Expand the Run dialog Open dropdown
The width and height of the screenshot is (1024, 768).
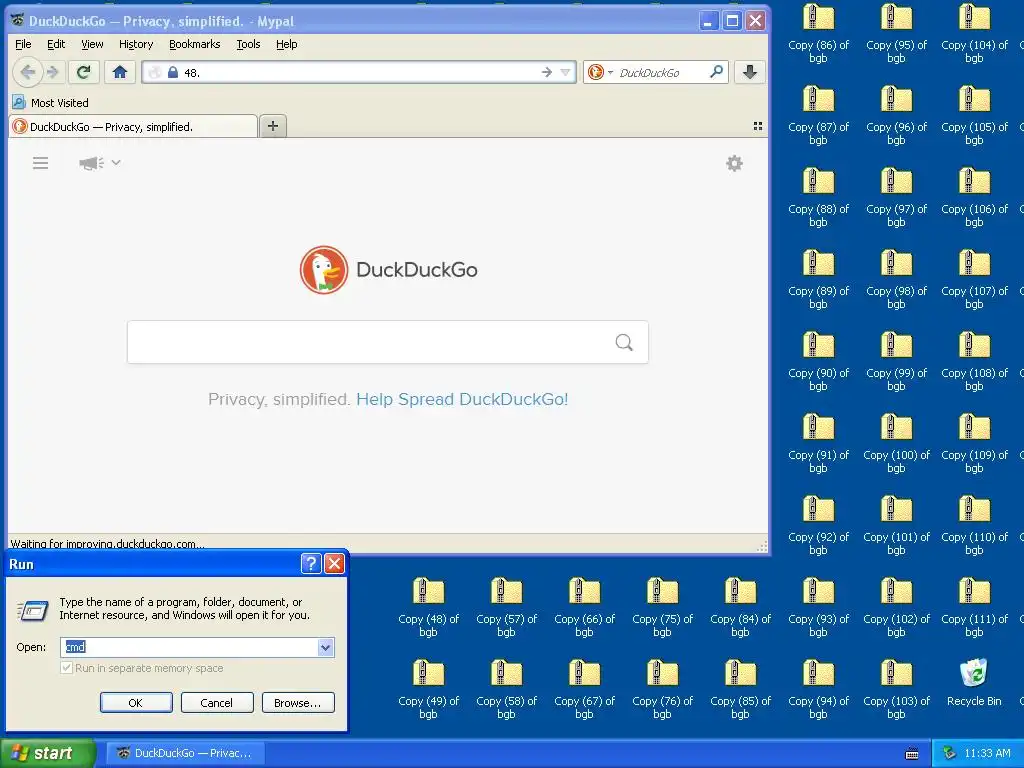tap(325, 647)
